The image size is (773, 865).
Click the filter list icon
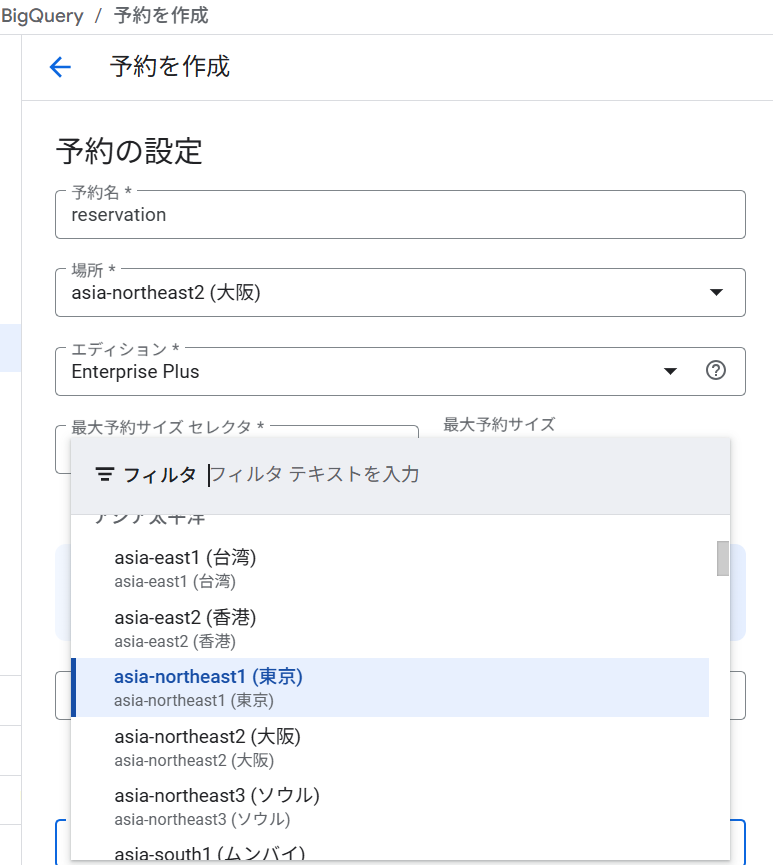coord(105,474)
